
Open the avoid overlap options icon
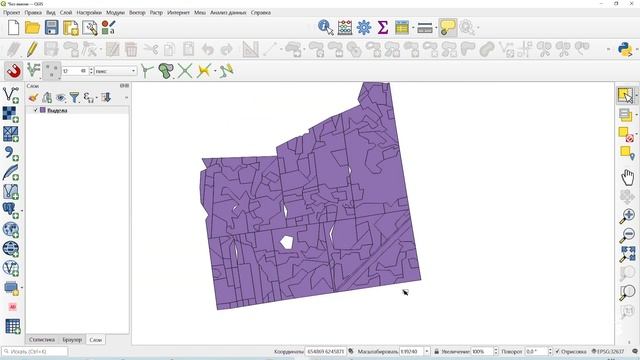point(165,71)
